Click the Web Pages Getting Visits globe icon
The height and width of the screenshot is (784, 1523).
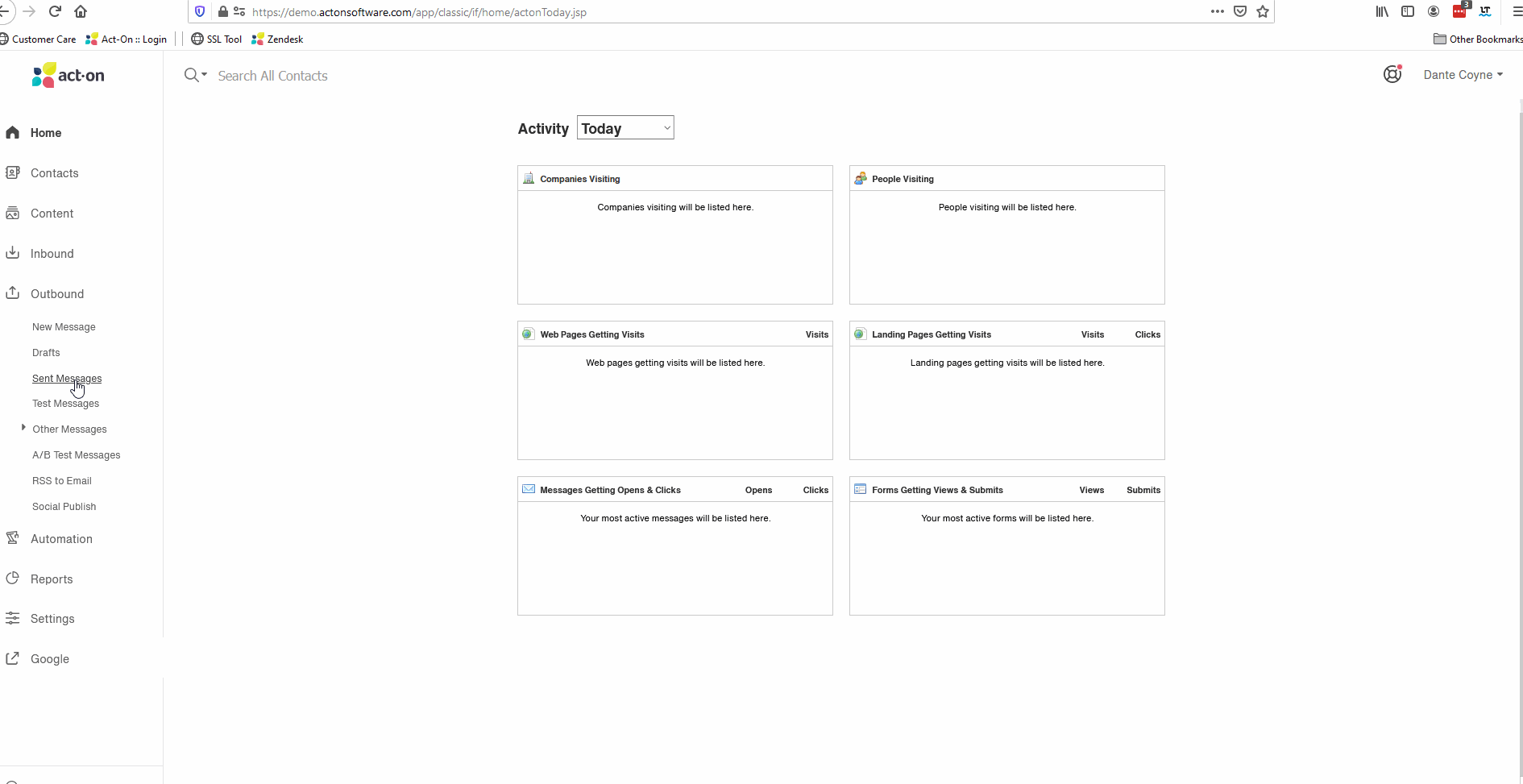point(528,334)
